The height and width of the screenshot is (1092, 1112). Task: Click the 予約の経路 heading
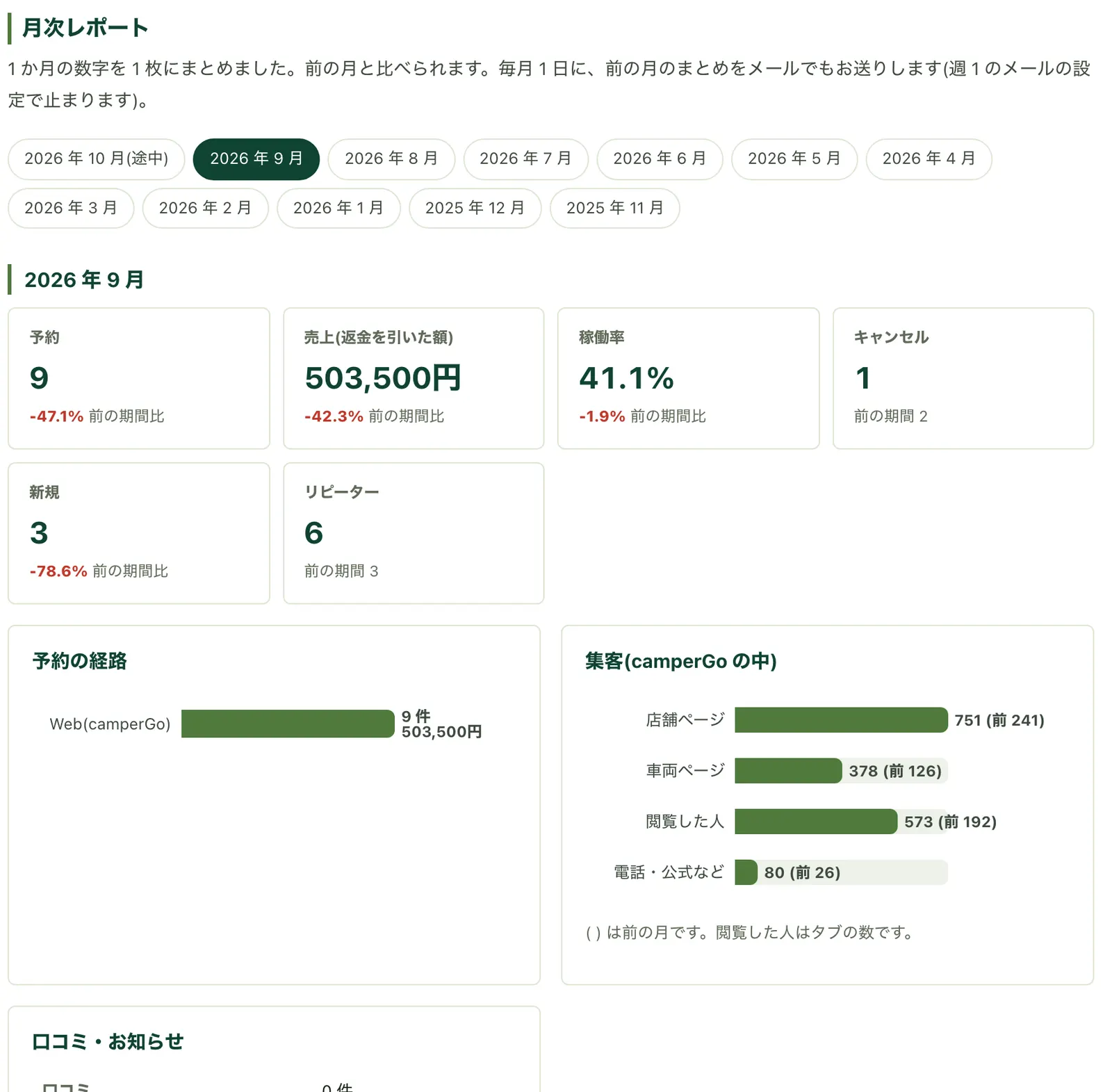coord(79,661)
